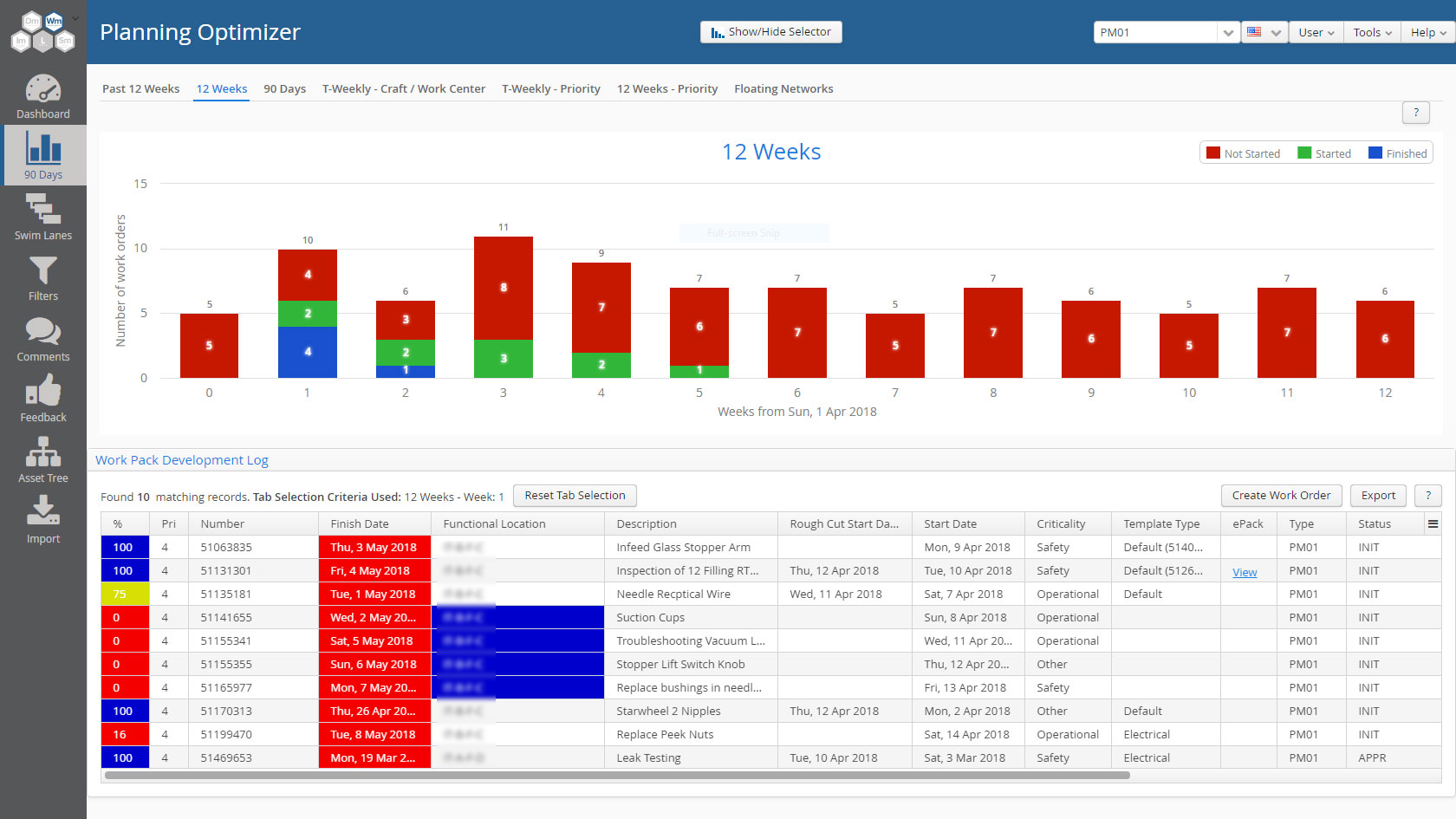Click the Reset Tab Selection button

[575, 496]
